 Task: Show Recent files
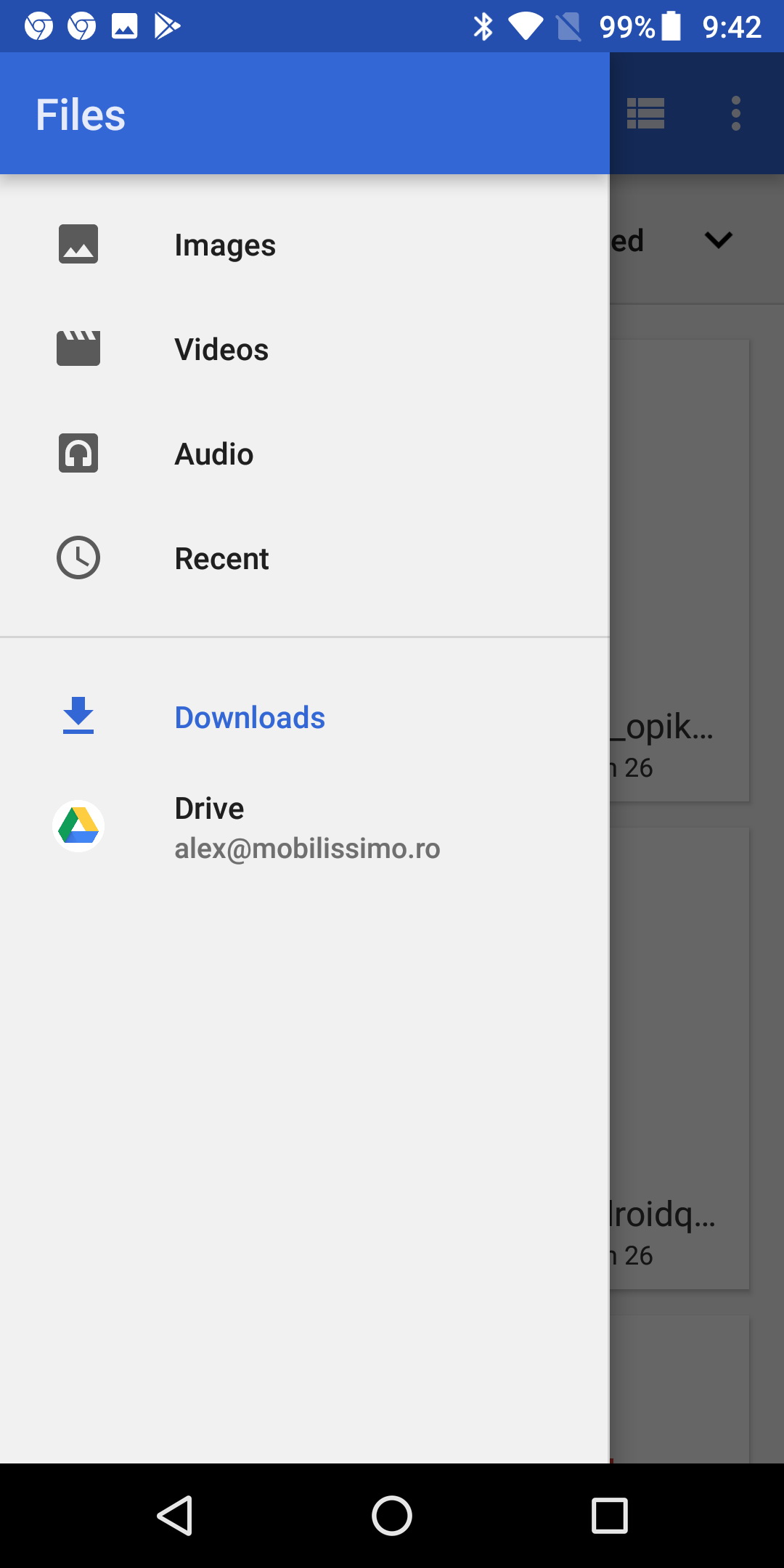pyautogui.click(x=221, y=559)
